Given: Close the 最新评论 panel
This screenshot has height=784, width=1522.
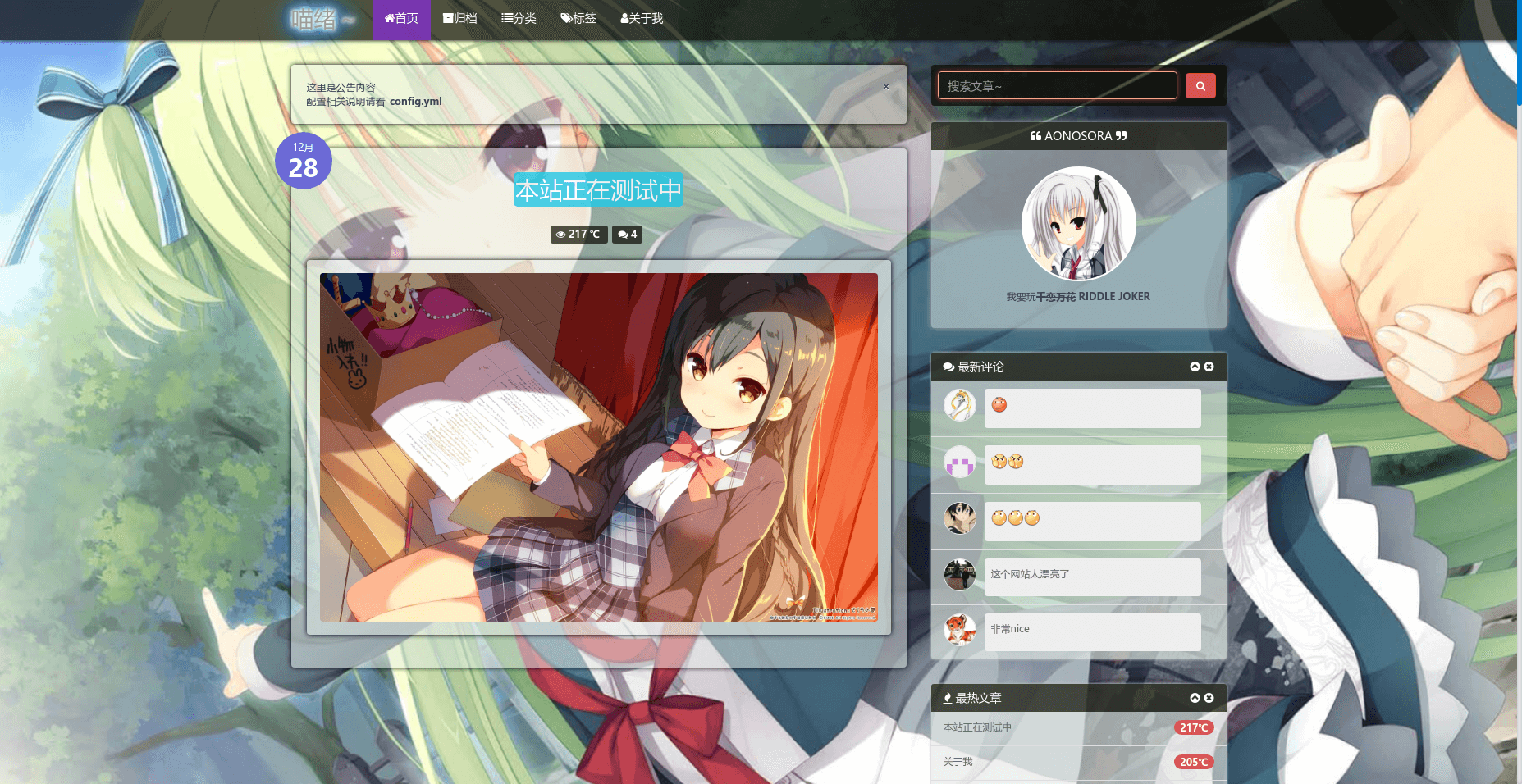Looking at the screenshot, I should [x=1209, y=367].
